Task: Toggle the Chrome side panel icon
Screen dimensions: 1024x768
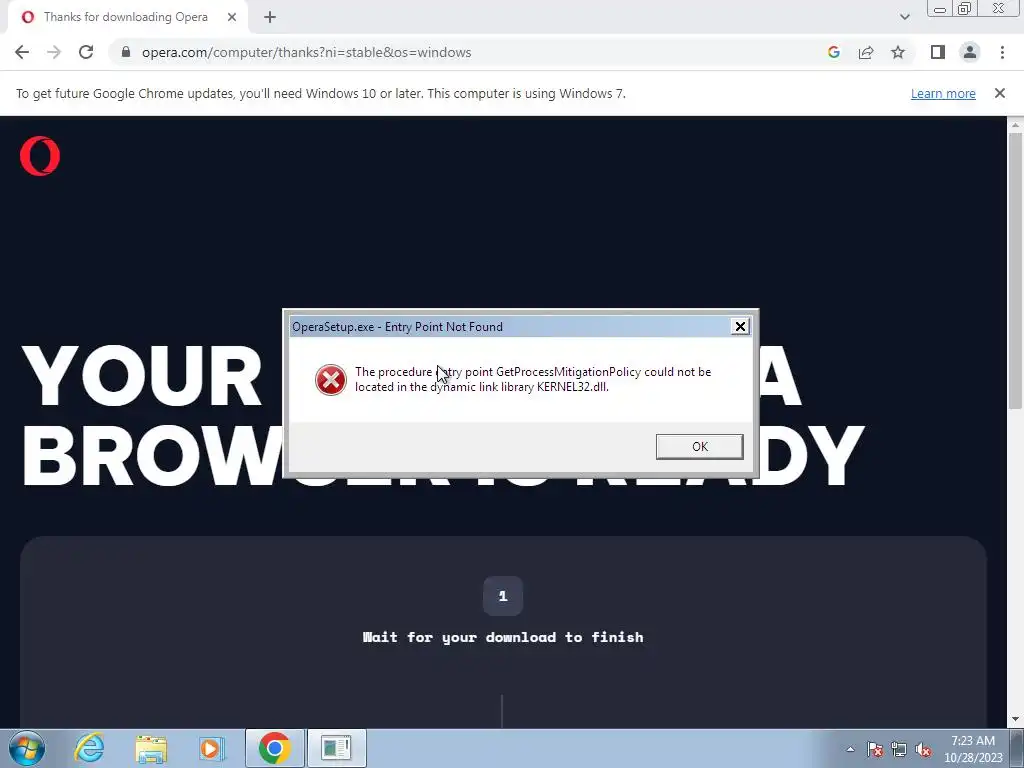Action: (x=938, y=52)
